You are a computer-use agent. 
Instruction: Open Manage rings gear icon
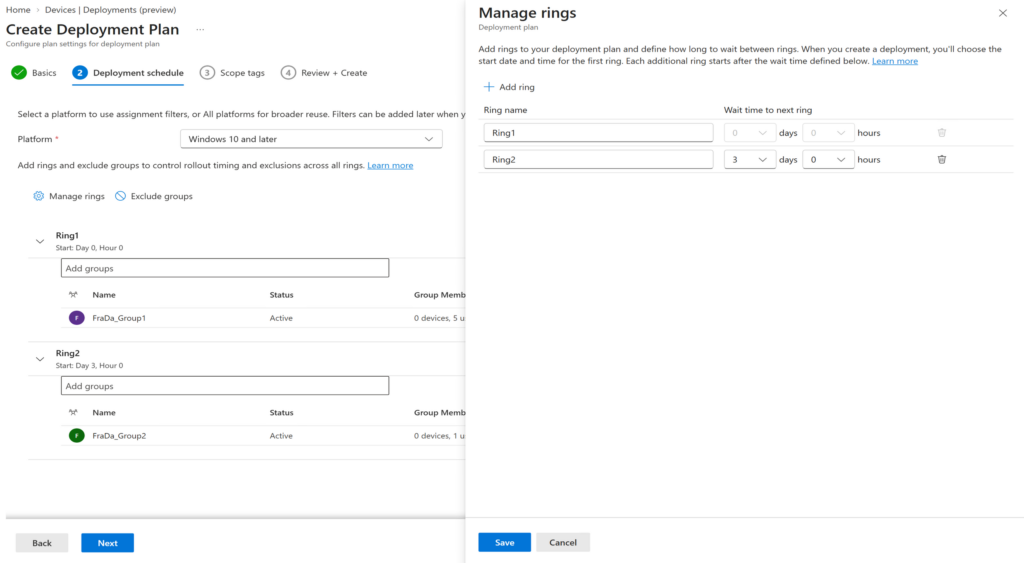[39, 196]
